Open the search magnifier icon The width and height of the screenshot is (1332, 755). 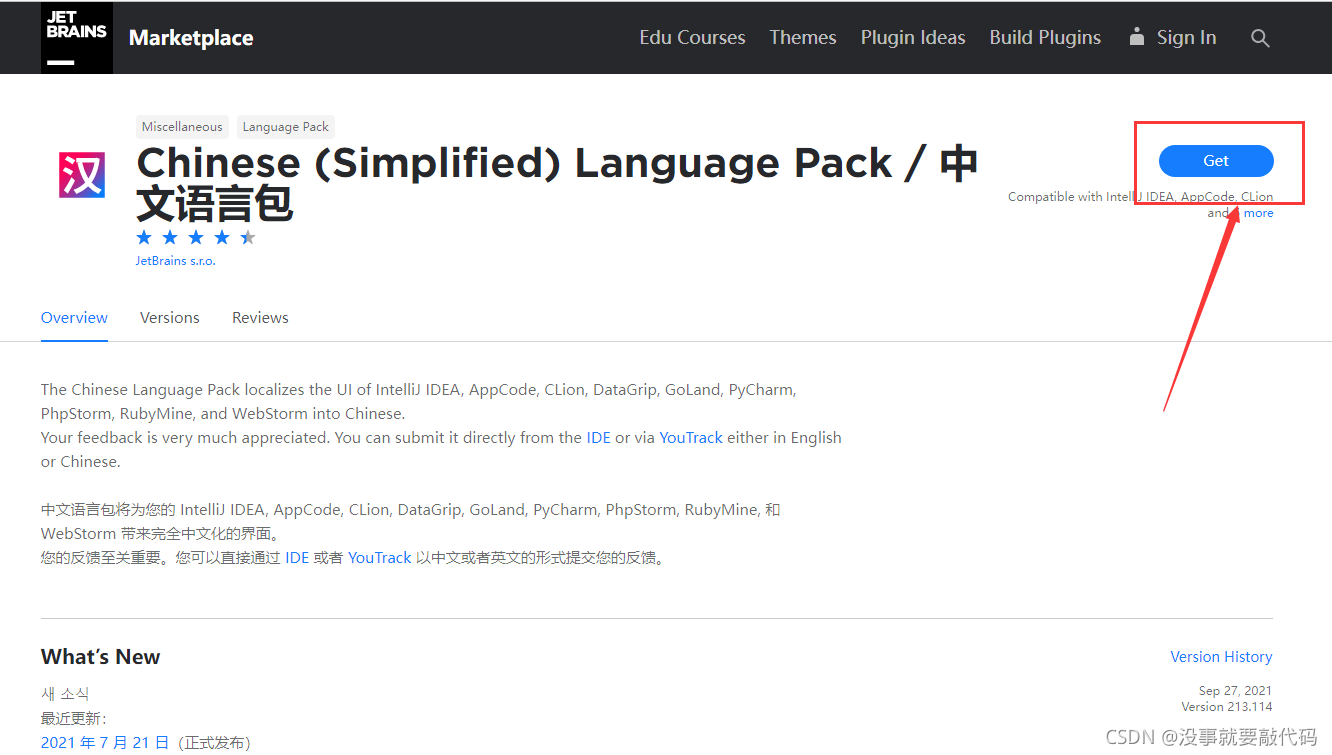tap(1260, 38)
